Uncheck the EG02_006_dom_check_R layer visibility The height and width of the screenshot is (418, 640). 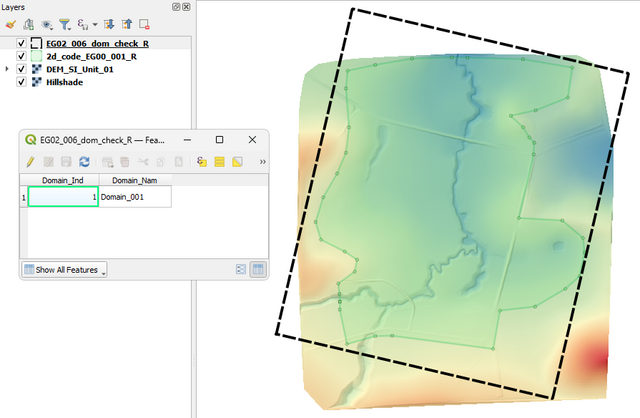point(21,44)
